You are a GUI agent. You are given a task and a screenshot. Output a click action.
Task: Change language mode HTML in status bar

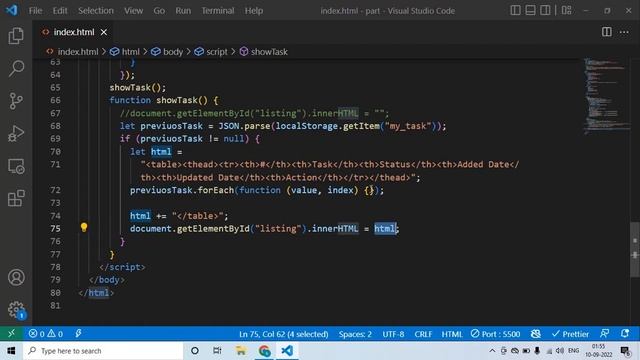coord(452,334)
